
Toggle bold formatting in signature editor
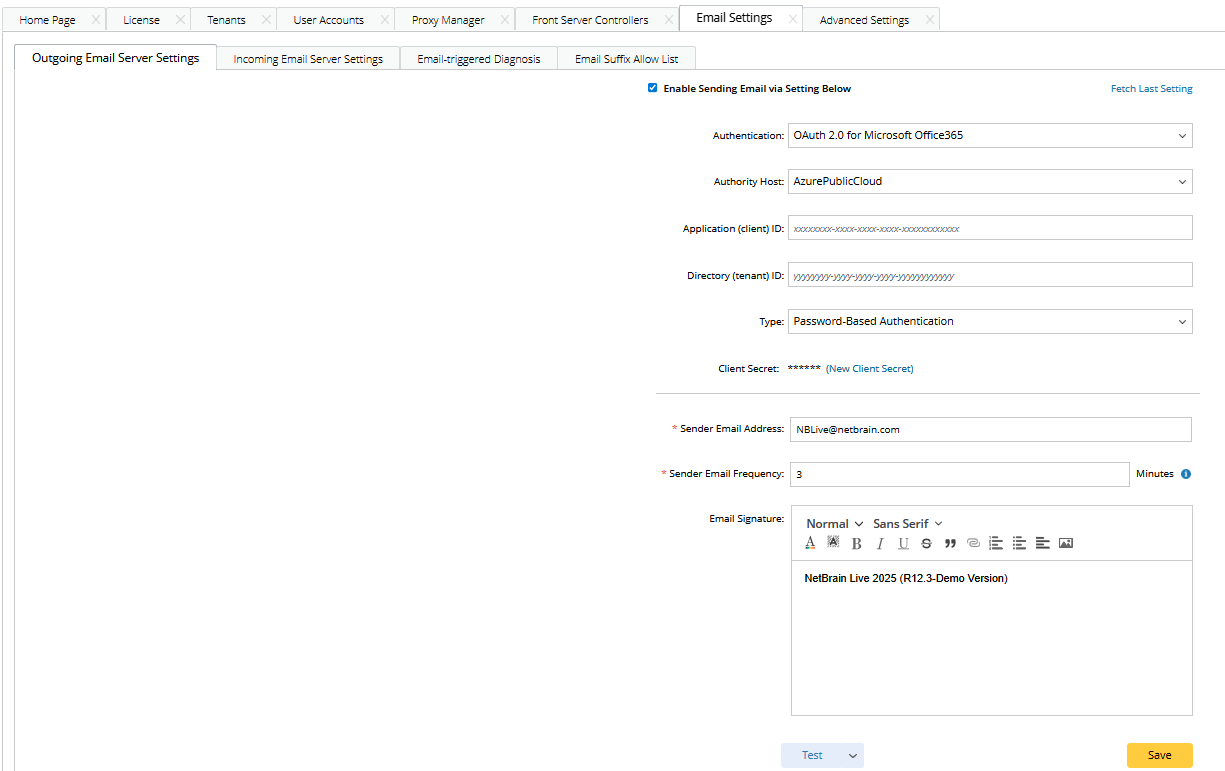857,544
